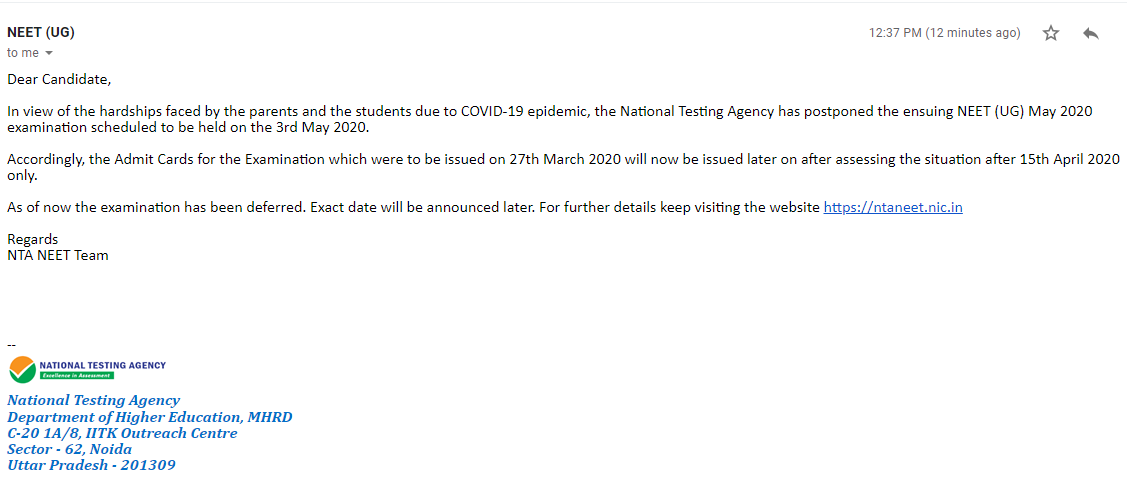The width and height of the screenshot is (1127, 488).
Task: Star the NEET (UG) email
Action: coord(1051,33)
